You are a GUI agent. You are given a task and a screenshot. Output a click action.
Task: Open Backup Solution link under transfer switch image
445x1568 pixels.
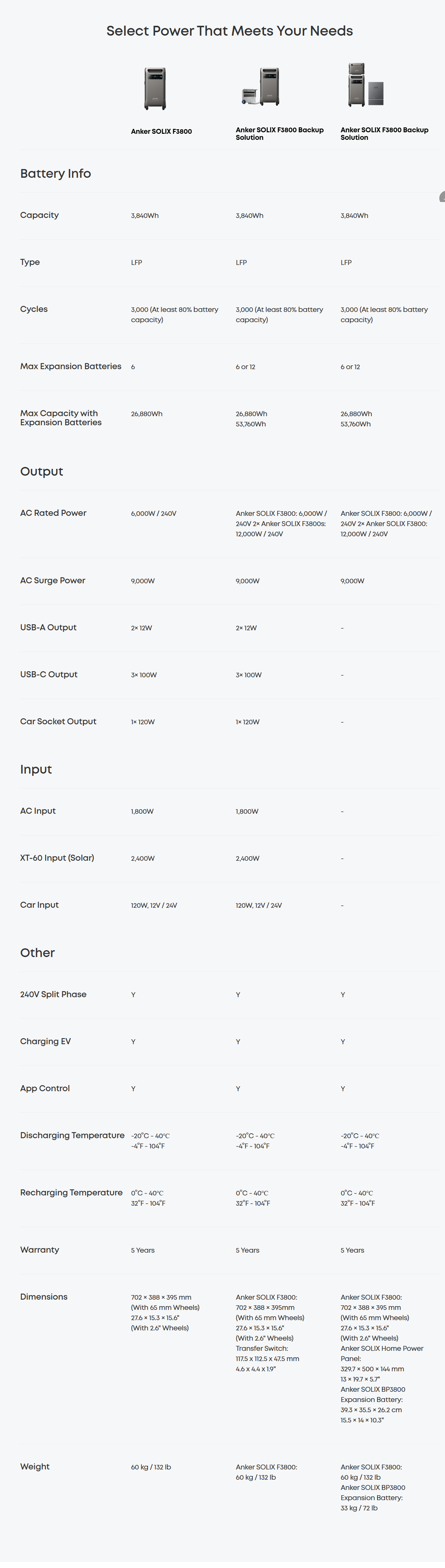(x=280, y=134)
